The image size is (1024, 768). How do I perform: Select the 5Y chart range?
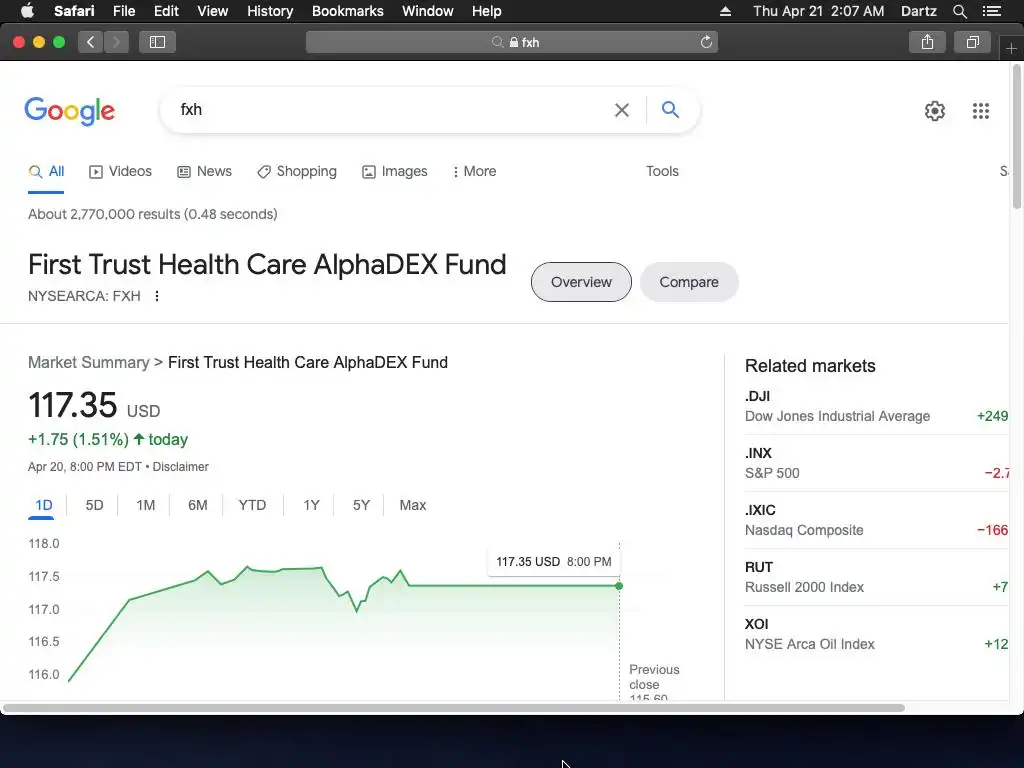click(x=361, y=505)
